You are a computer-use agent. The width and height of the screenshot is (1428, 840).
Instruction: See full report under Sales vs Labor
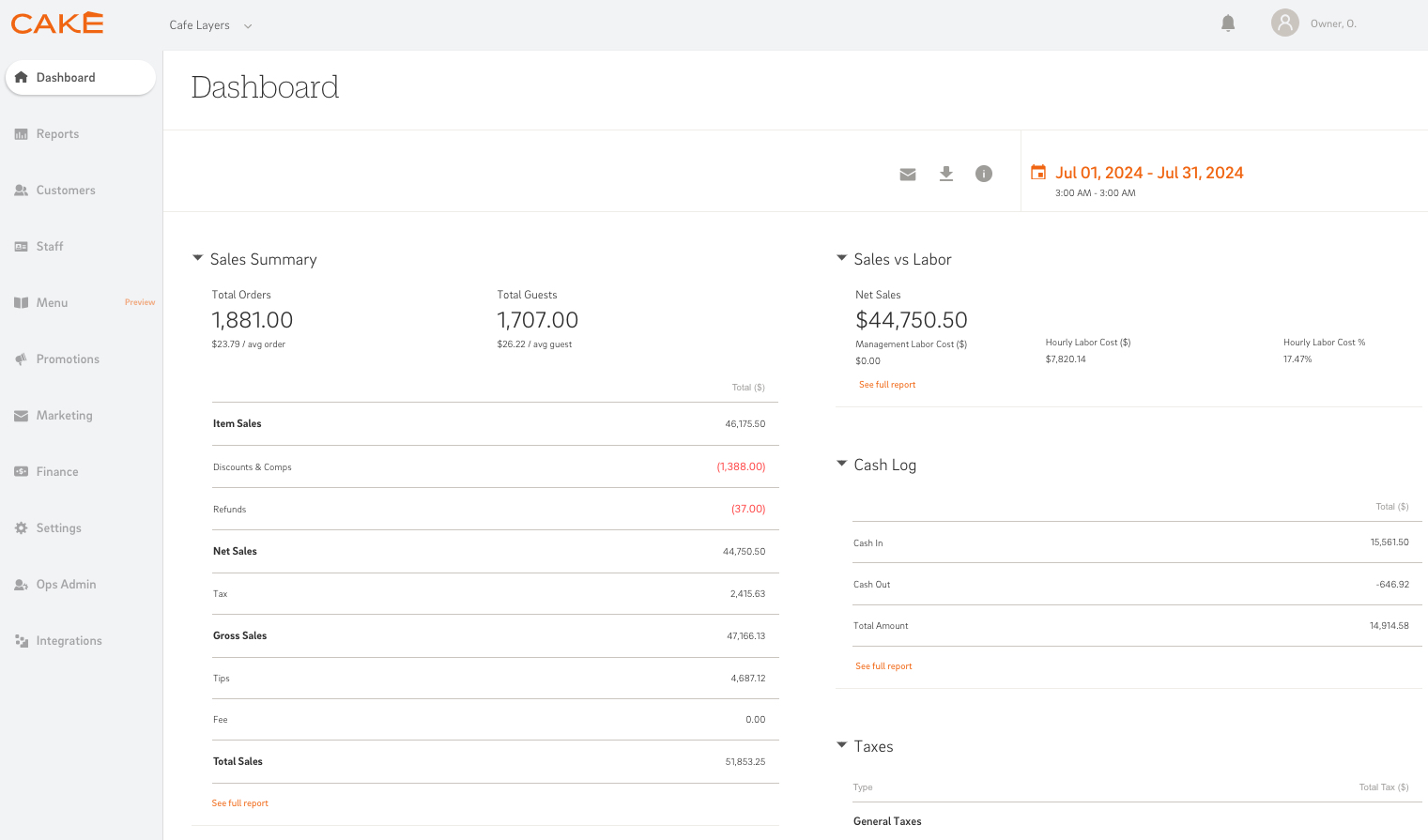click(x=887, y=385)
